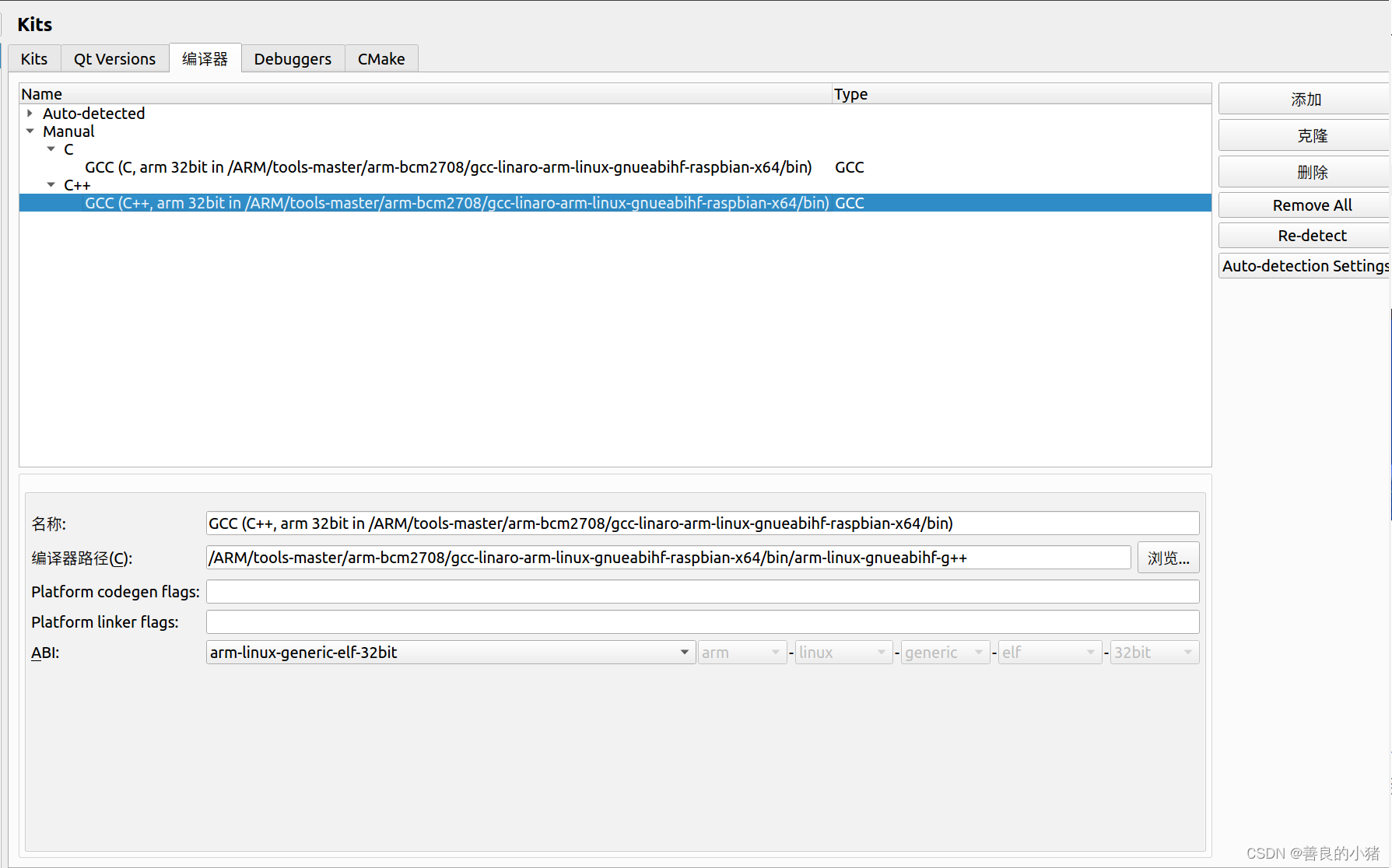
Task: Click the Platform linker flags field
Action: (x=703, y=622)
